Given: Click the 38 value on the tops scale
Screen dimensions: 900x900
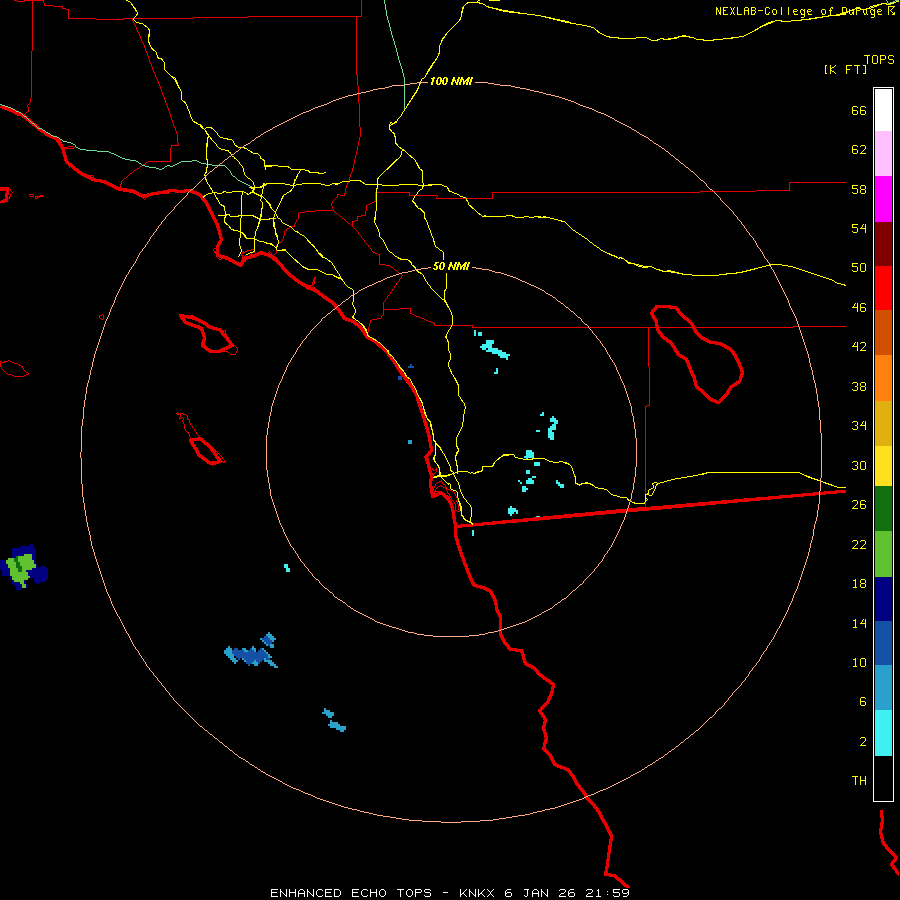Looking at the screenshot, I should point(859,386).
